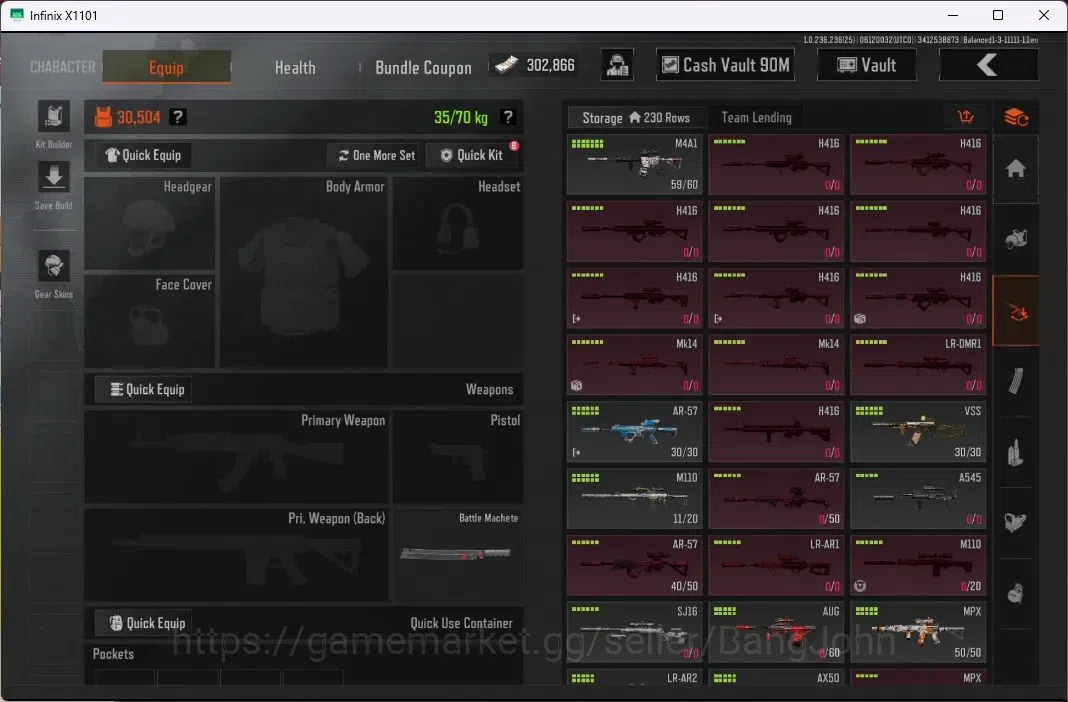
Task: Switch to the Equip tab
Action: coord(166,67)
